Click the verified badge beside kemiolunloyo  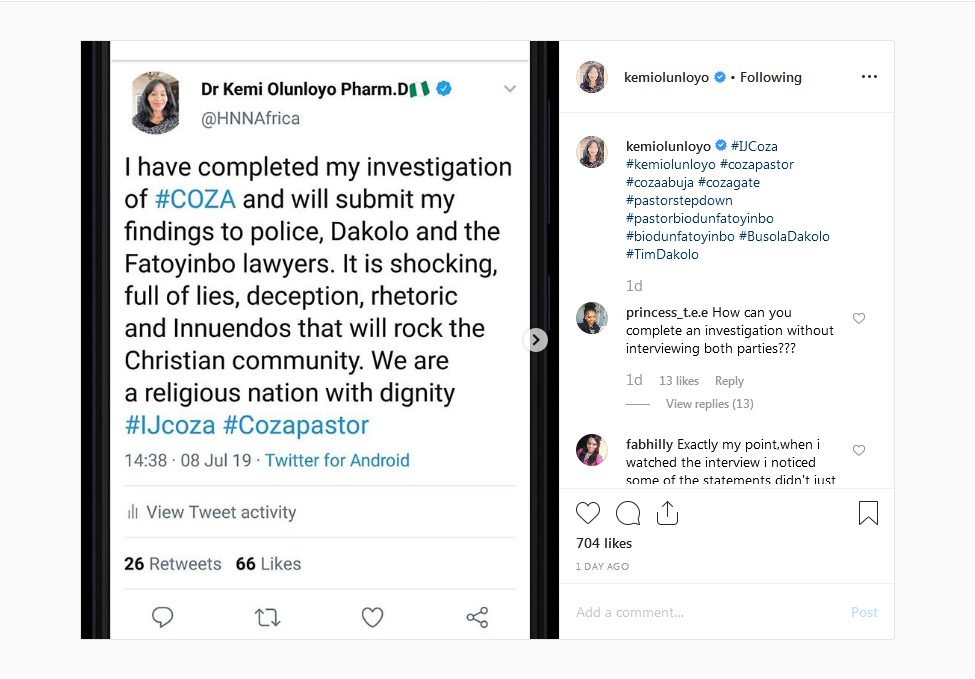[x=719, y=76]
